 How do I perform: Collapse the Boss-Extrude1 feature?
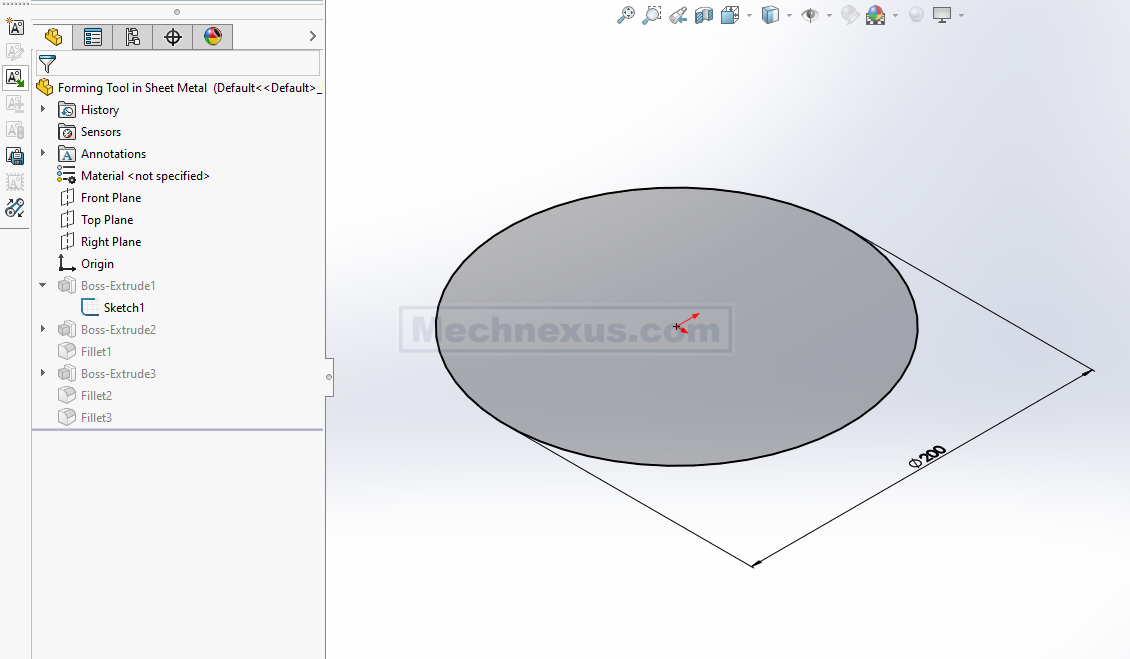pyautogui.click(x=43, y=286)
